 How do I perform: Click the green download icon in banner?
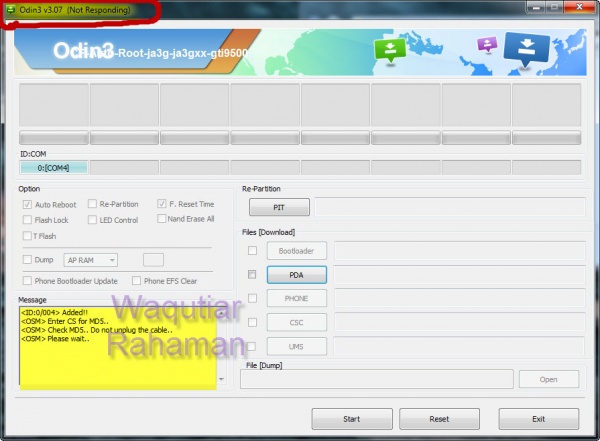point(390,51)
